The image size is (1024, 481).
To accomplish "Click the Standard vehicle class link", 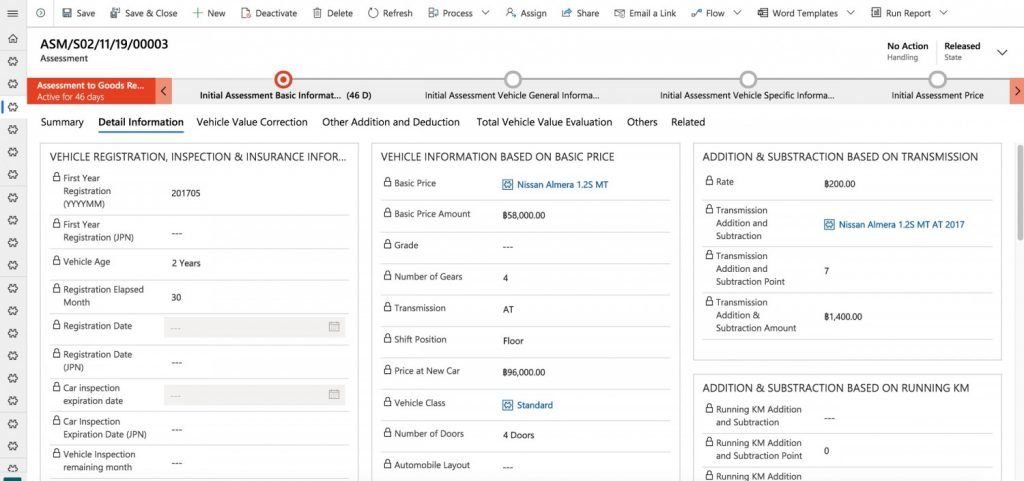I will click(x=534, y=405).
